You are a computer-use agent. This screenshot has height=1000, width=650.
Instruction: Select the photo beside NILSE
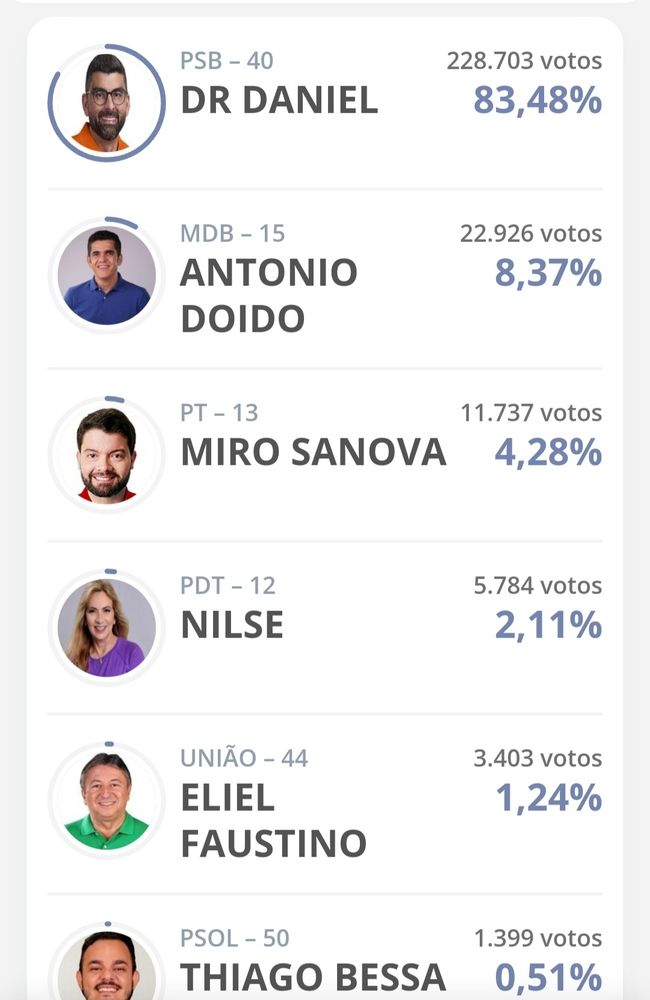[x=106, y=627]
